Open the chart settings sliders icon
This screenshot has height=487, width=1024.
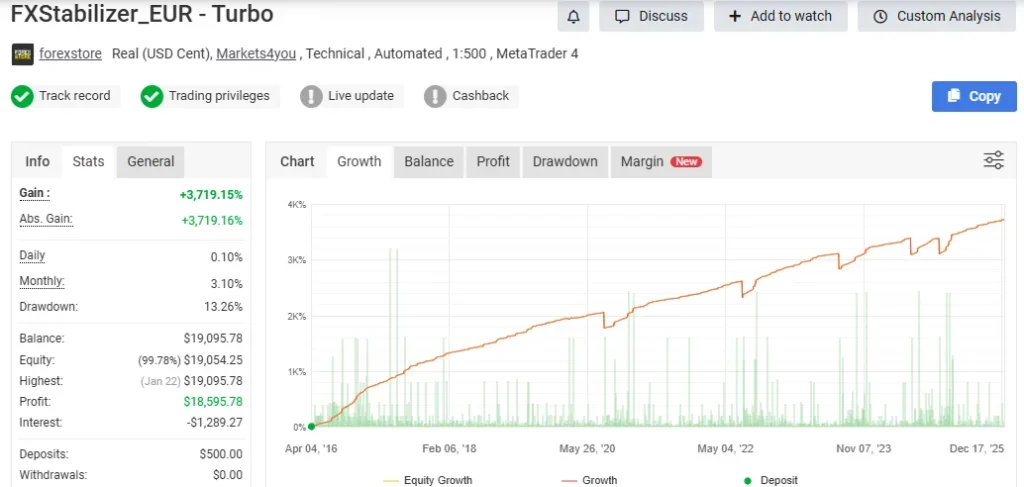click(x=993, y=160)
